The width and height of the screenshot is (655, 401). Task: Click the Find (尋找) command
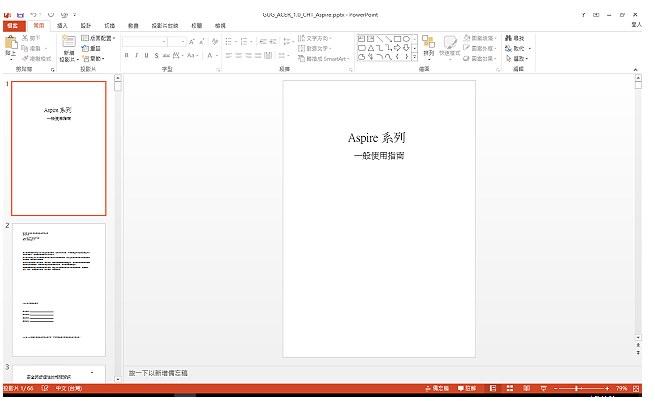(515, 38)
